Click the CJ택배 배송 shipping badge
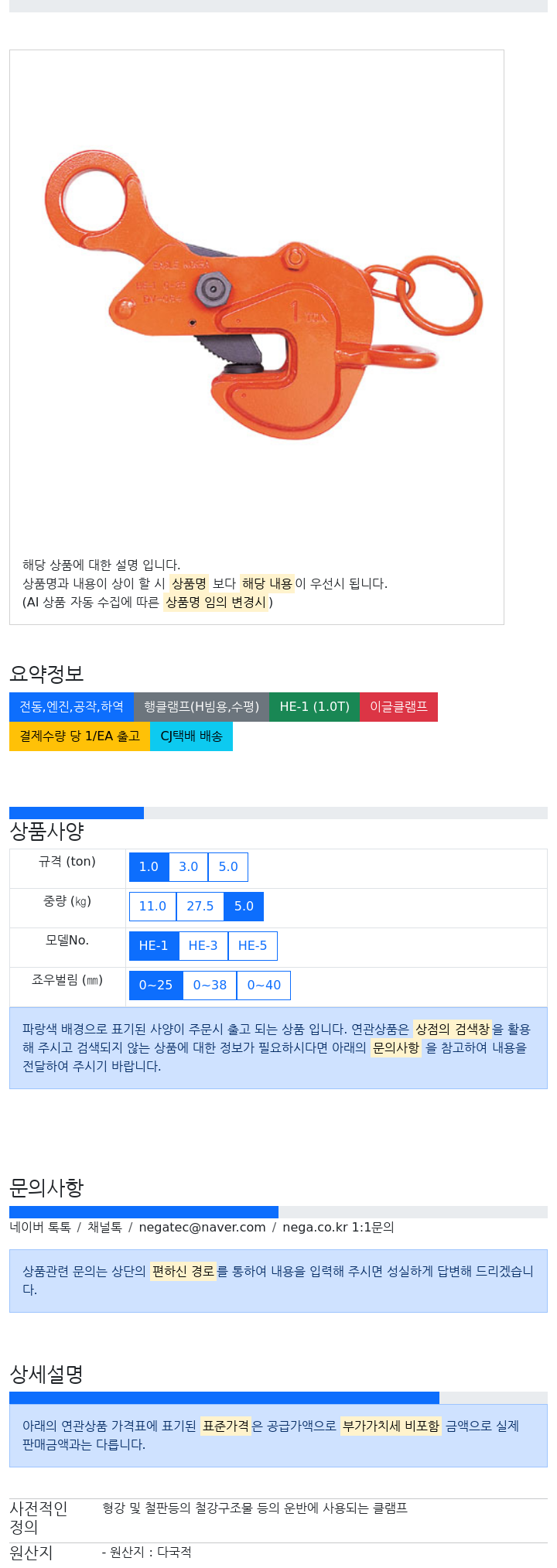Viewport: 557px width, 1568px height. pos(191,736)
